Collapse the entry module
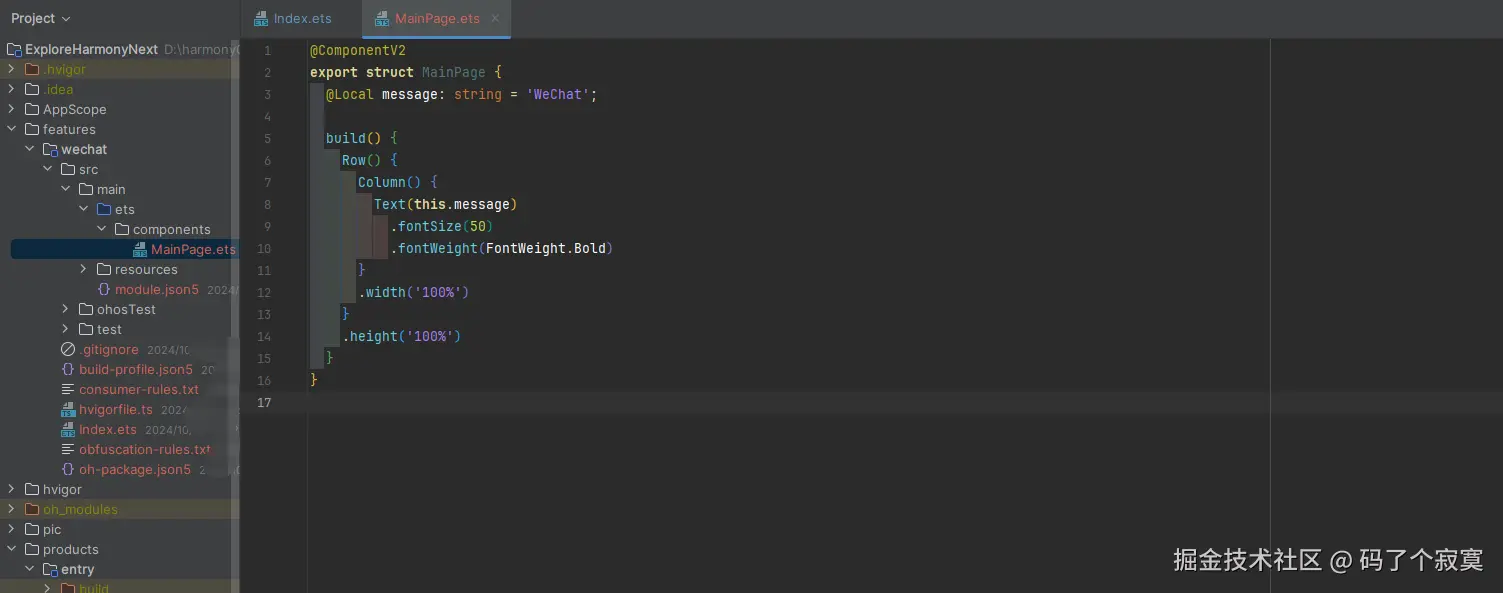 click(29, 569)
